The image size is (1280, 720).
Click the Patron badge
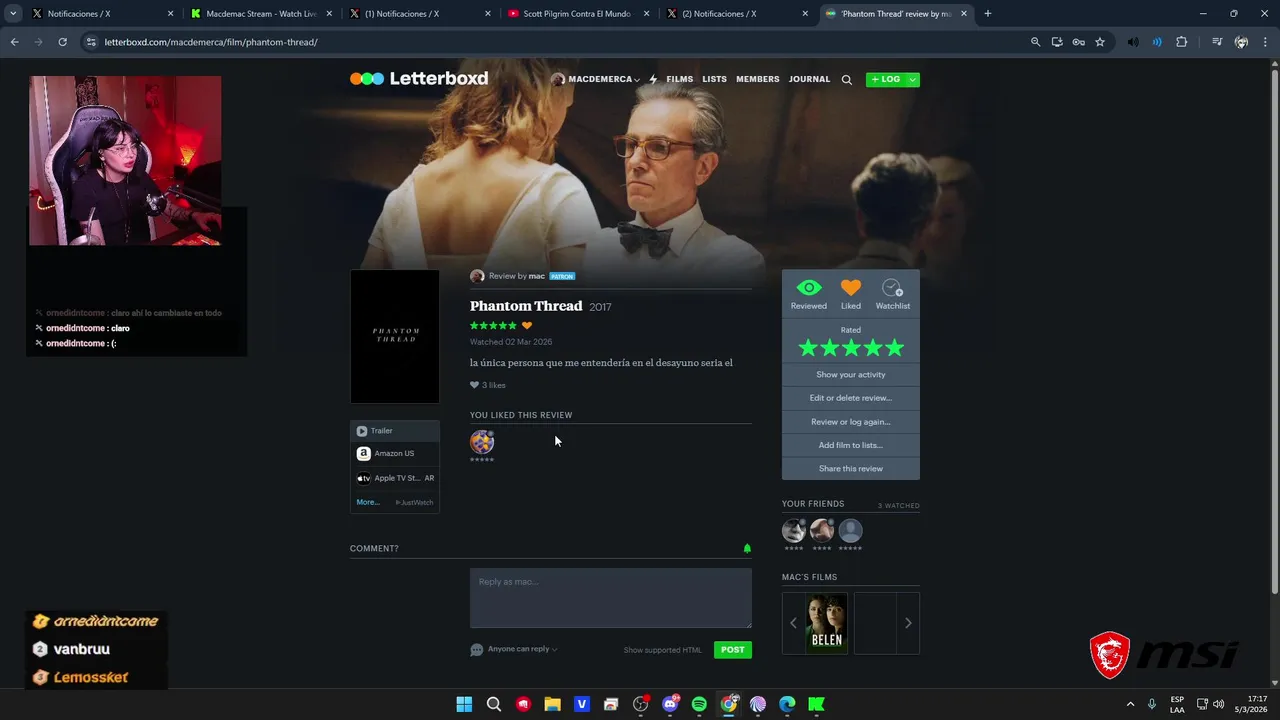[562, 276]
